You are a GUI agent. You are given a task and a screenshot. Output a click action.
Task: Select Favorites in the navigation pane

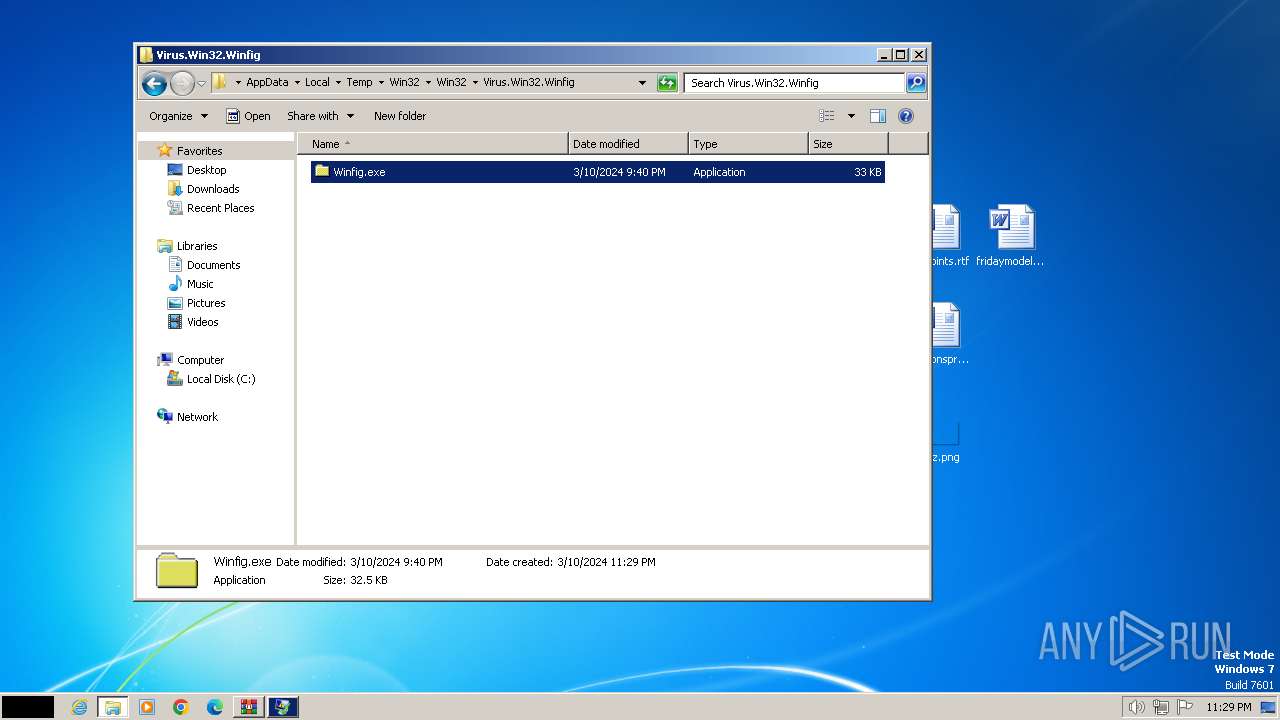[x=199, y=151]
